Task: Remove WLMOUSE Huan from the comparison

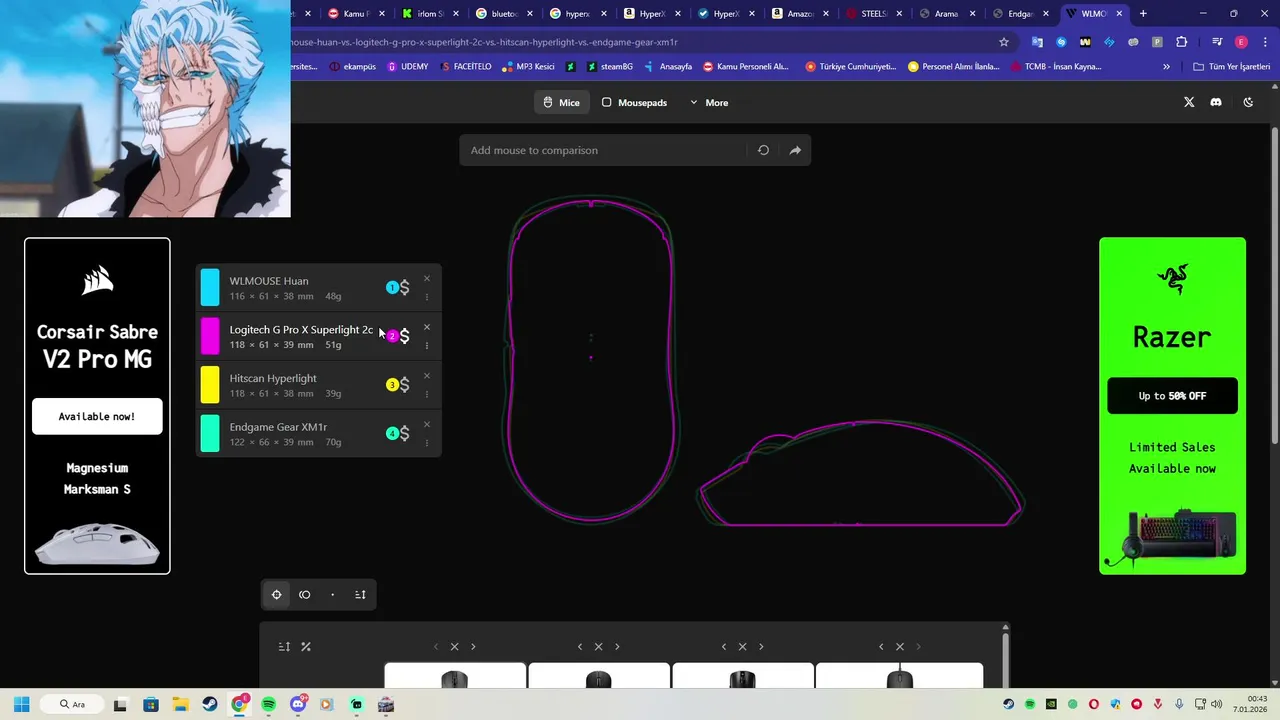Action: pyautogui.click(x=427, y=279)
